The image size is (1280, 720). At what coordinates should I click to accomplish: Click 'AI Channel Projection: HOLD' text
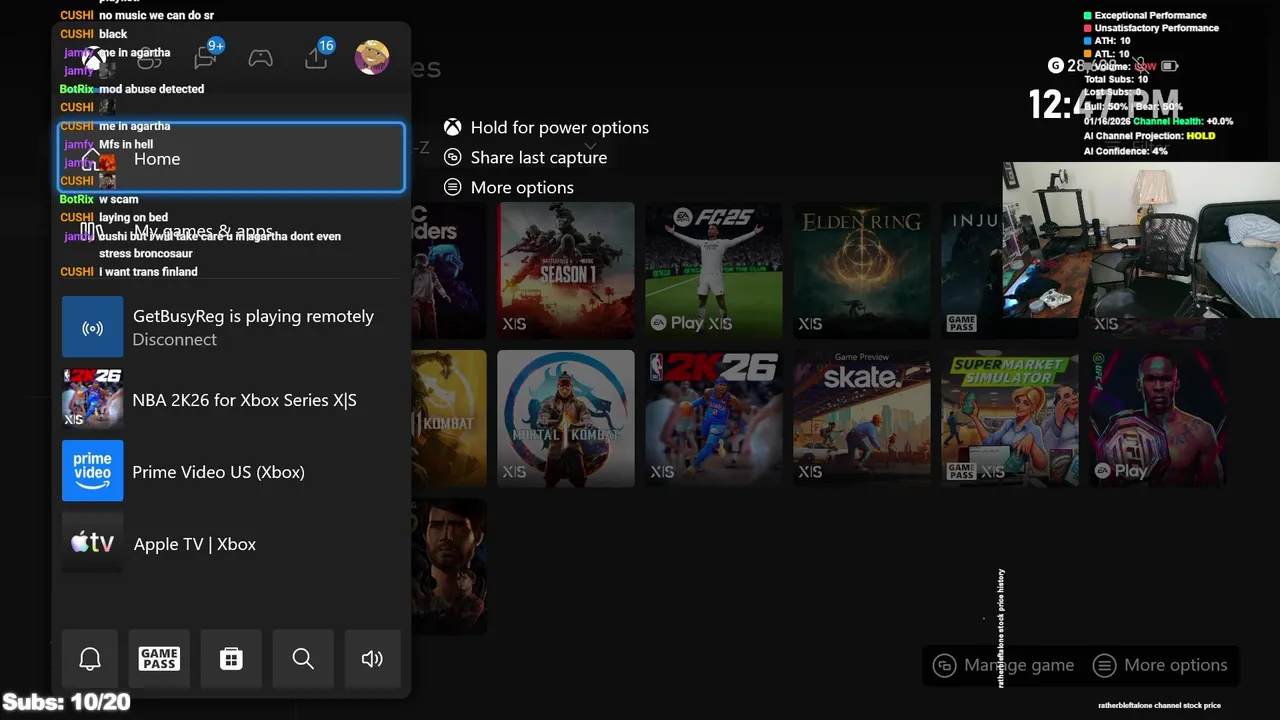click(1149, 136)
